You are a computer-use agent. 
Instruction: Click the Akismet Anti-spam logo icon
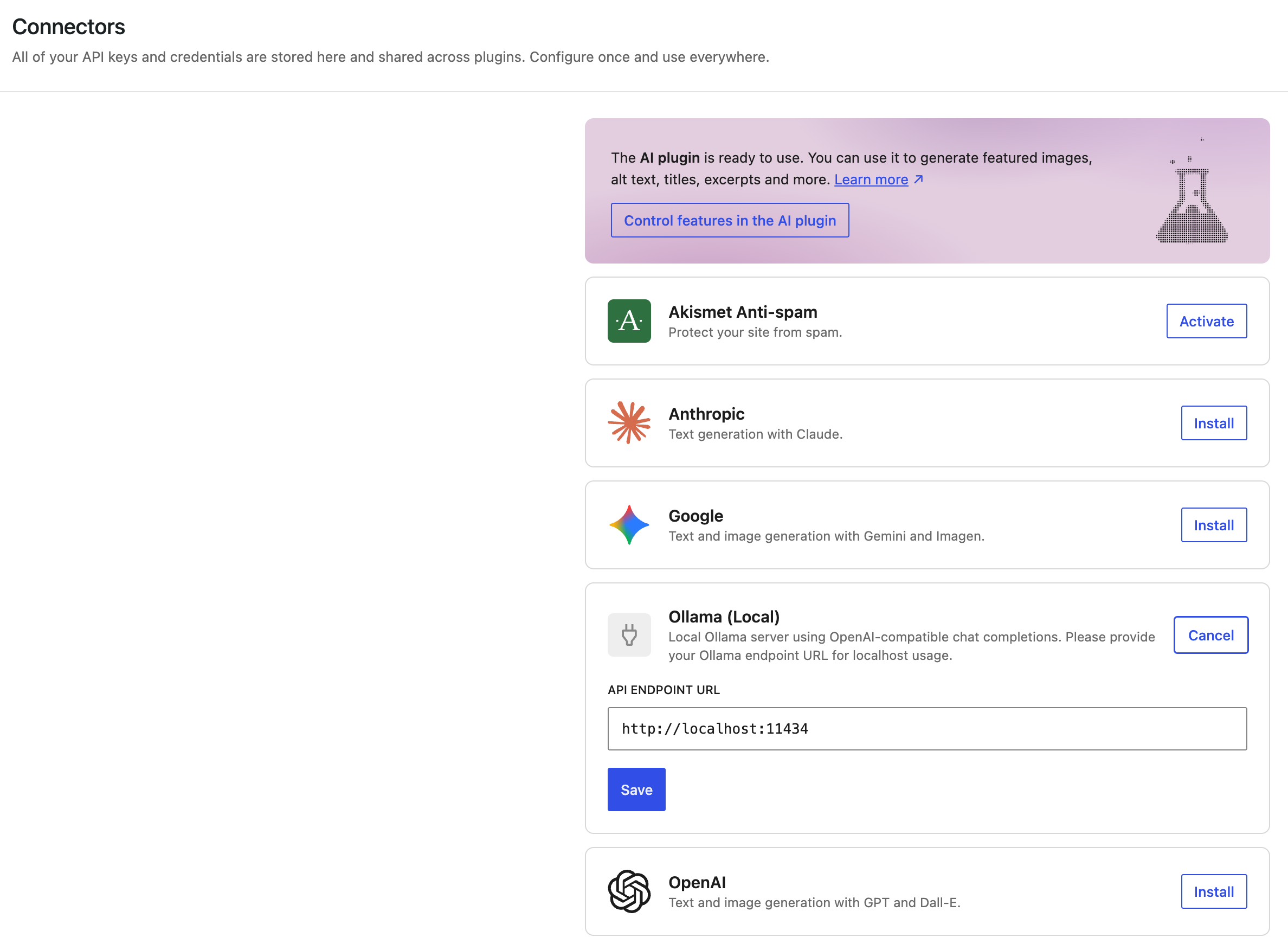coord(629,321)
